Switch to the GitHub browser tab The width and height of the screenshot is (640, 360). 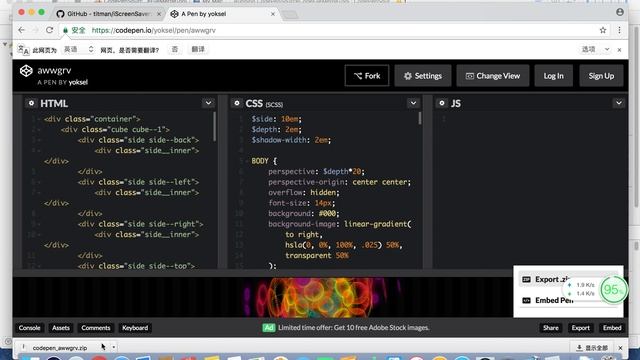pyautogui.click(x=108, y=14)
